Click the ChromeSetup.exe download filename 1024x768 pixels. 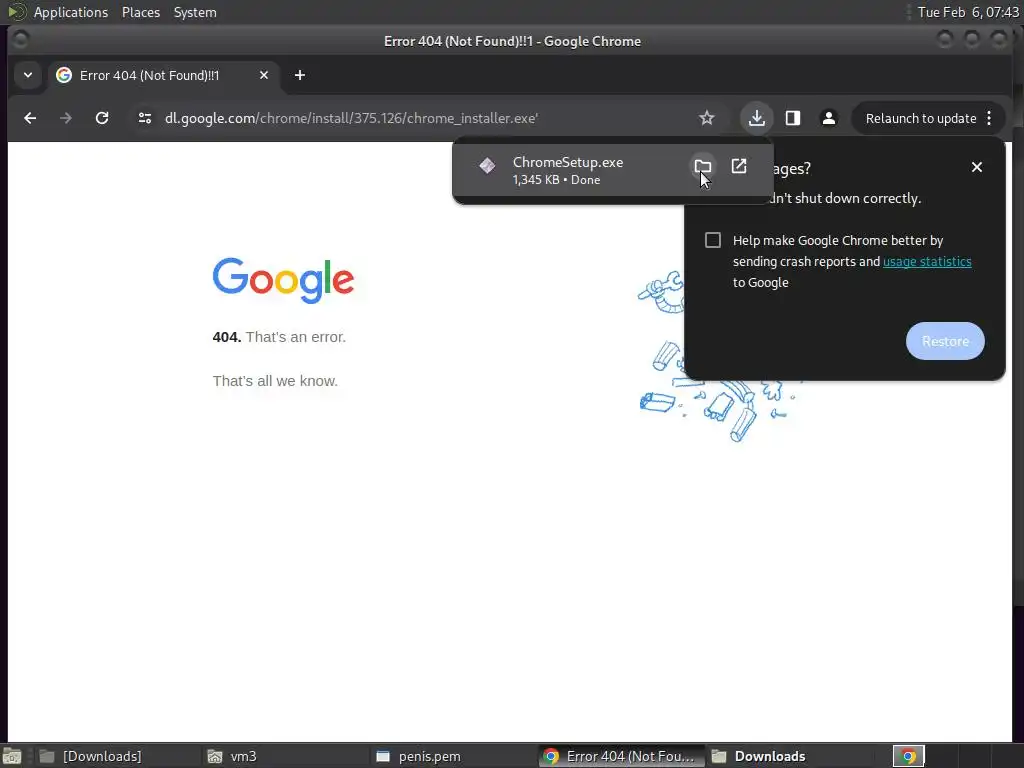(568, 162)
